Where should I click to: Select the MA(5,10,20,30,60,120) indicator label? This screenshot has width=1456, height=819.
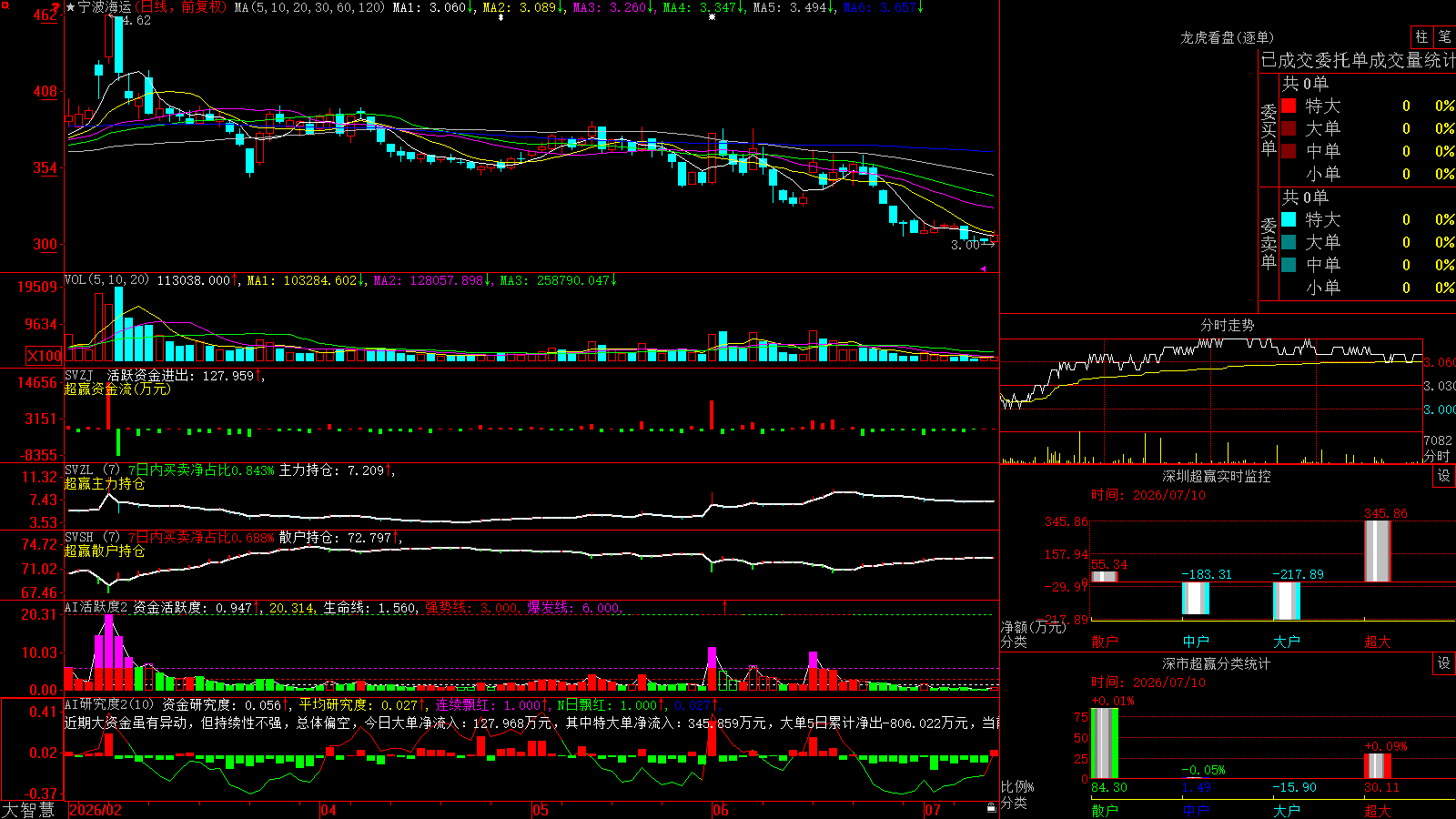pyautogui.click(x=310, y=7)
